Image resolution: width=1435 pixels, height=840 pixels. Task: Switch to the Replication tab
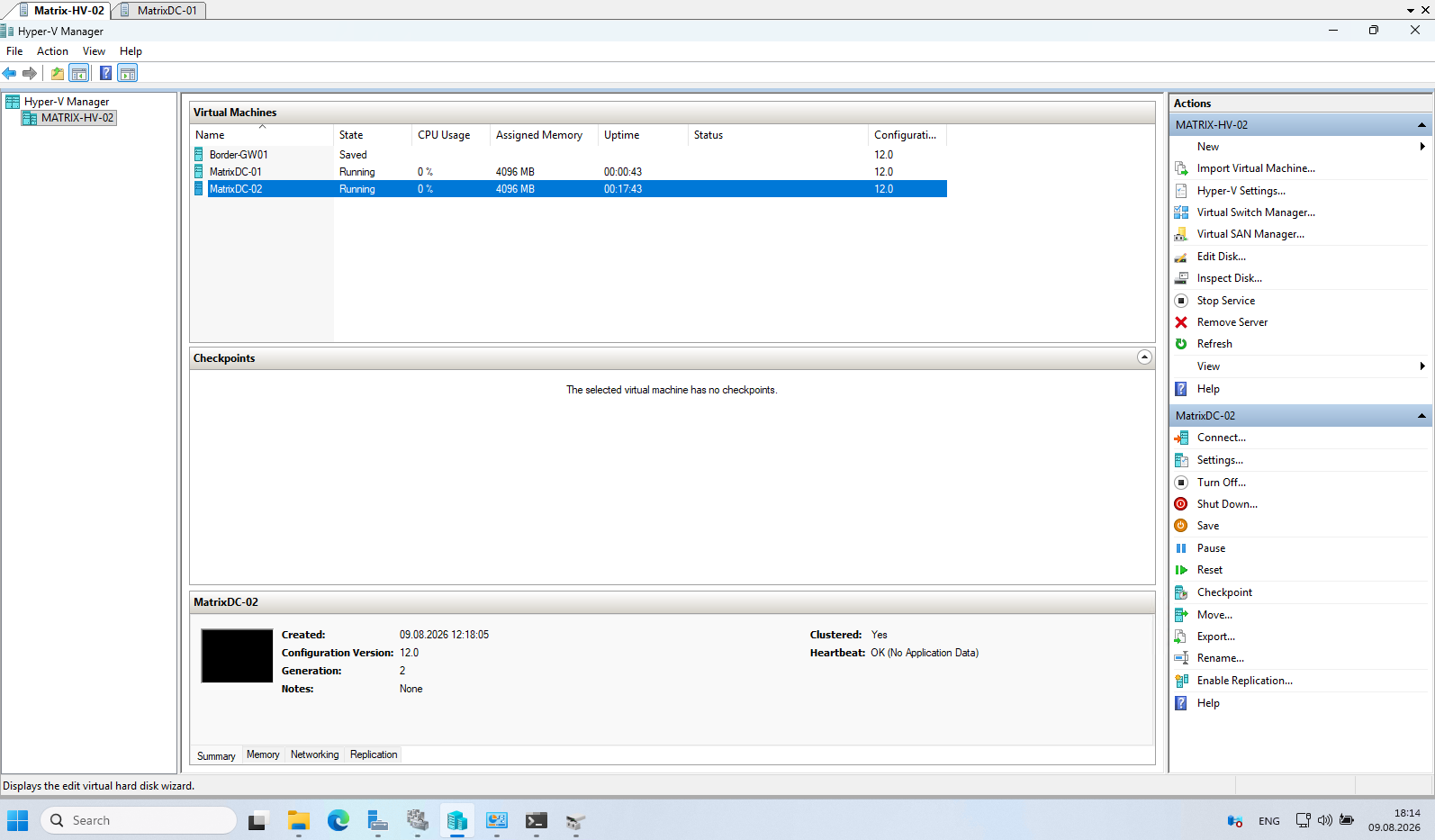(374, 754)
